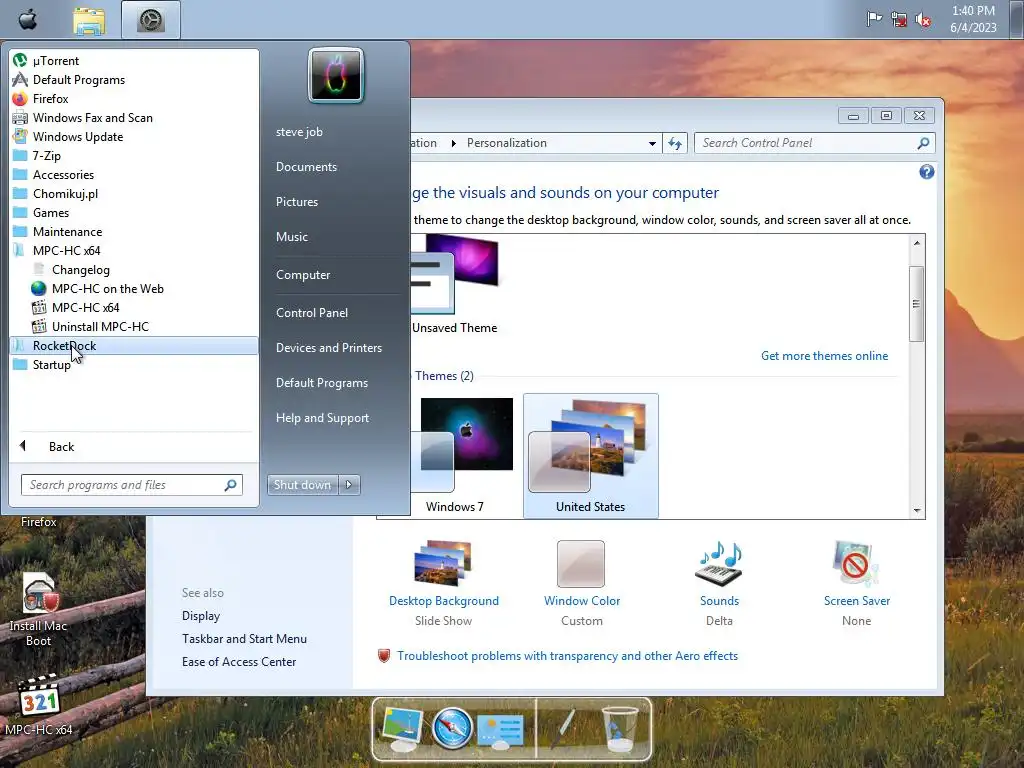This screenshot has width=1024, height=768.
Task: Expand the Accessories folder
Action: (134, 174)
